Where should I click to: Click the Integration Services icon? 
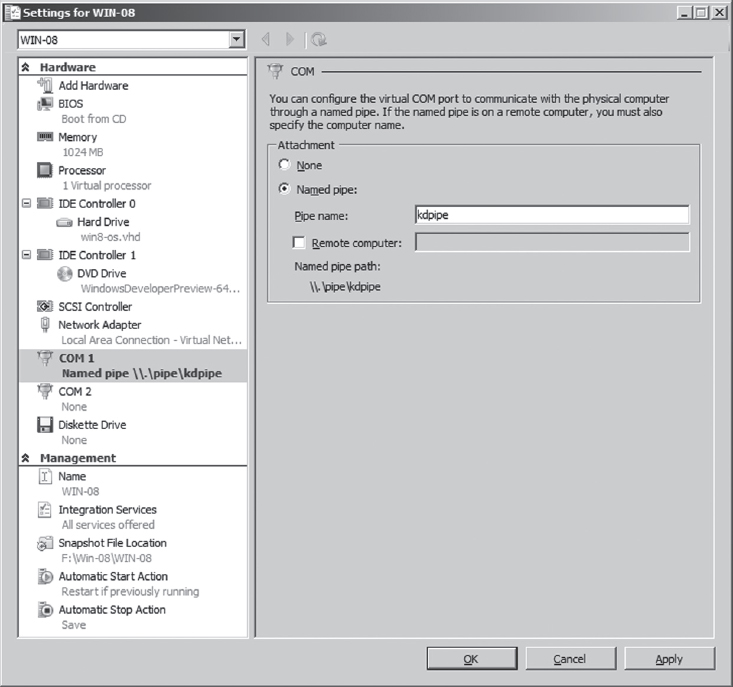point(45,509)
